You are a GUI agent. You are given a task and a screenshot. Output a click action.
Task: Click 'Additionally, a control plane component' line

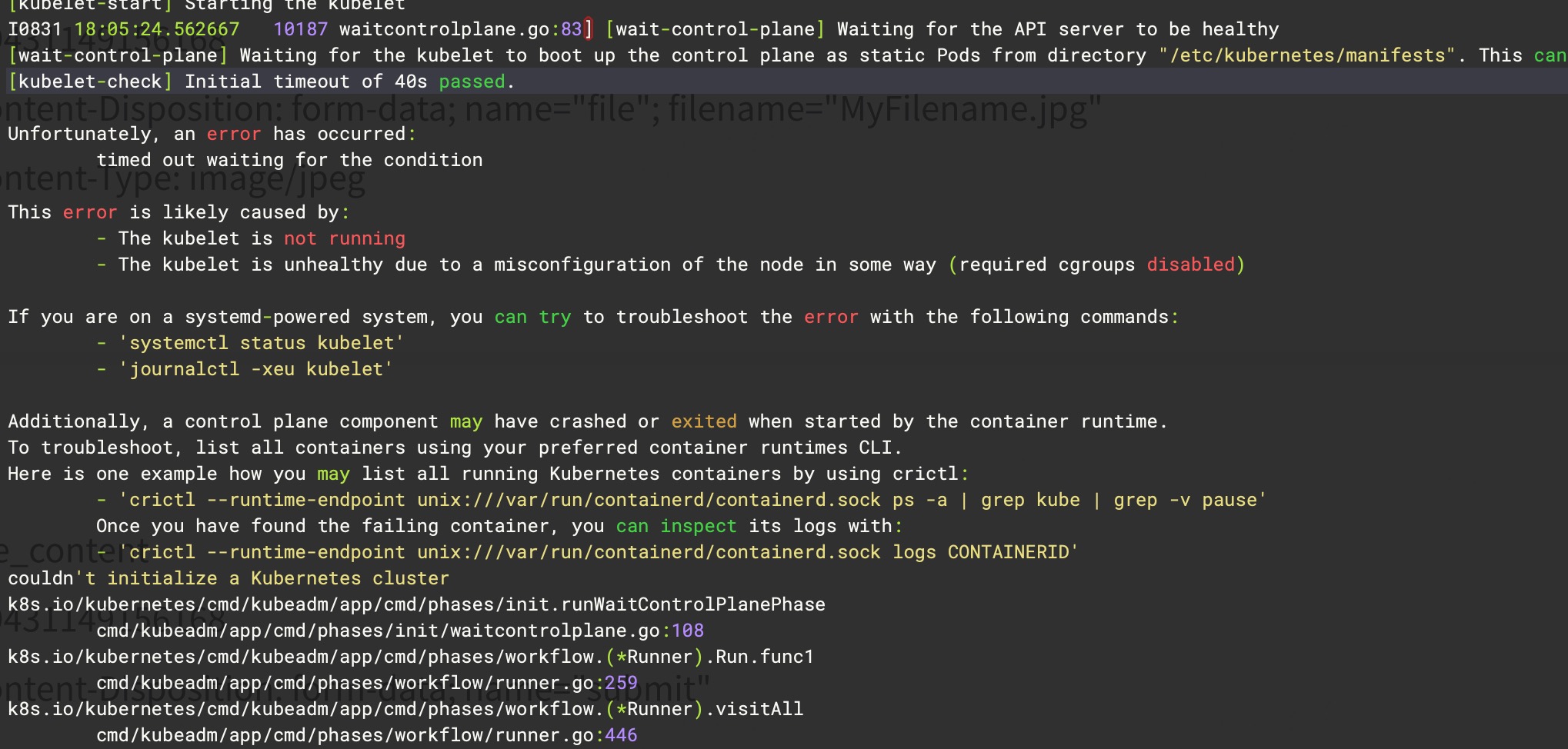[588, 421]
